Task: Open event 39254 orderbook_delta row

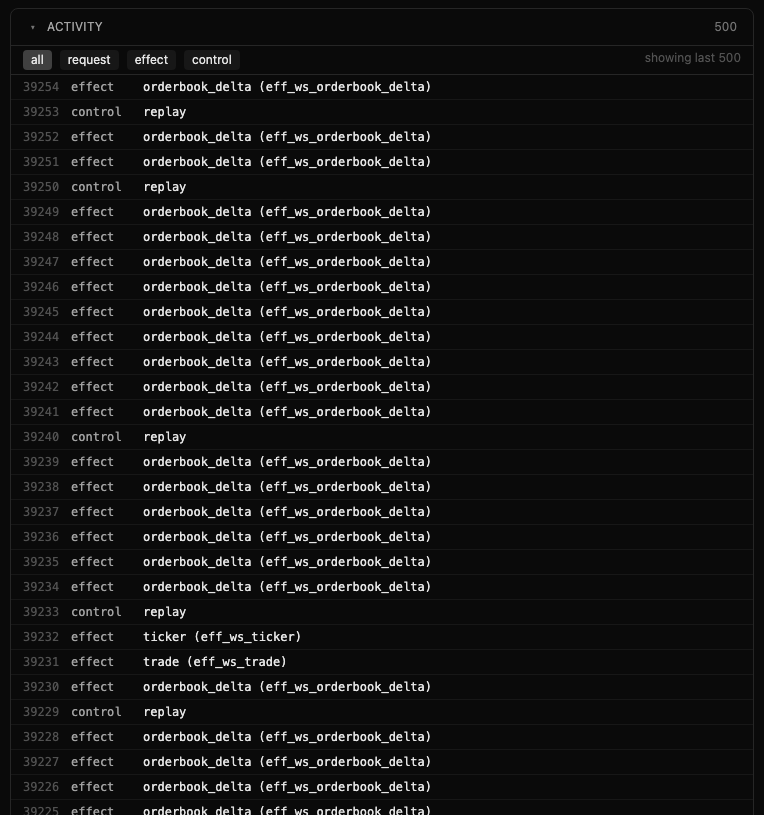Action: pos(382,87)
